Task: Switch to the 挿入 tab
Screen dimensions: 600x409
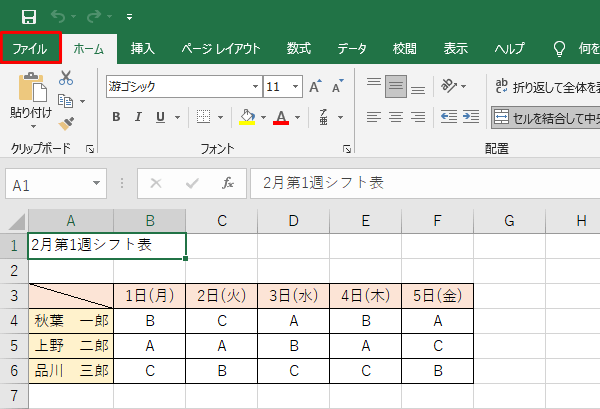Action: coord(142,49)
